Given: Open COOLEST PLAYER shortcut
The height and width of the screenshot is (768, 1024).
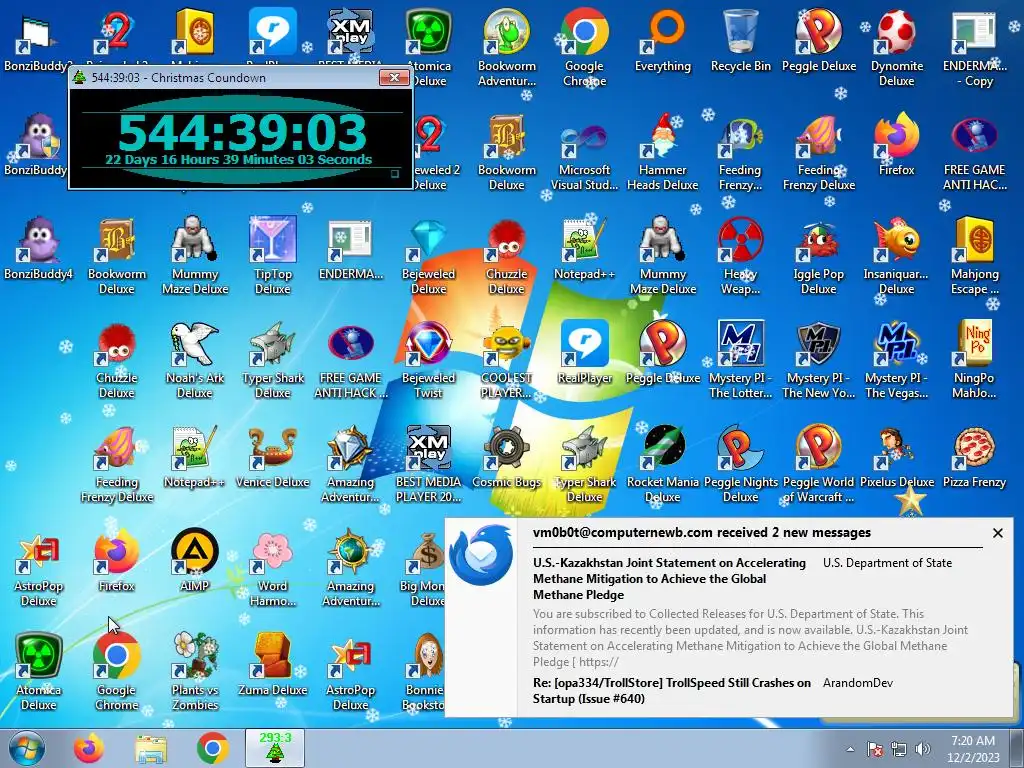Looking at the screenshot, I should (x=507, y=360).
